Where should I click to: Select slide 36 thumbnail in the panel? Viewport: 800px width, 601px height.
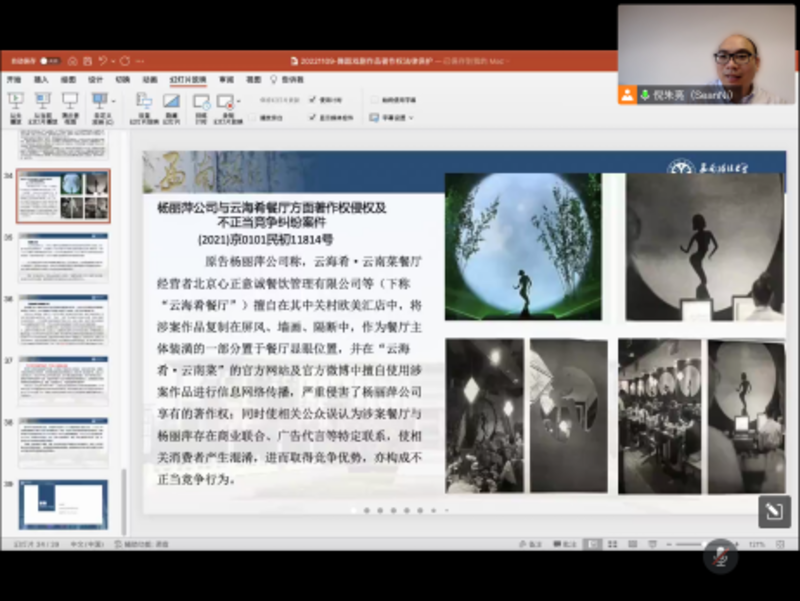(63, 319)
